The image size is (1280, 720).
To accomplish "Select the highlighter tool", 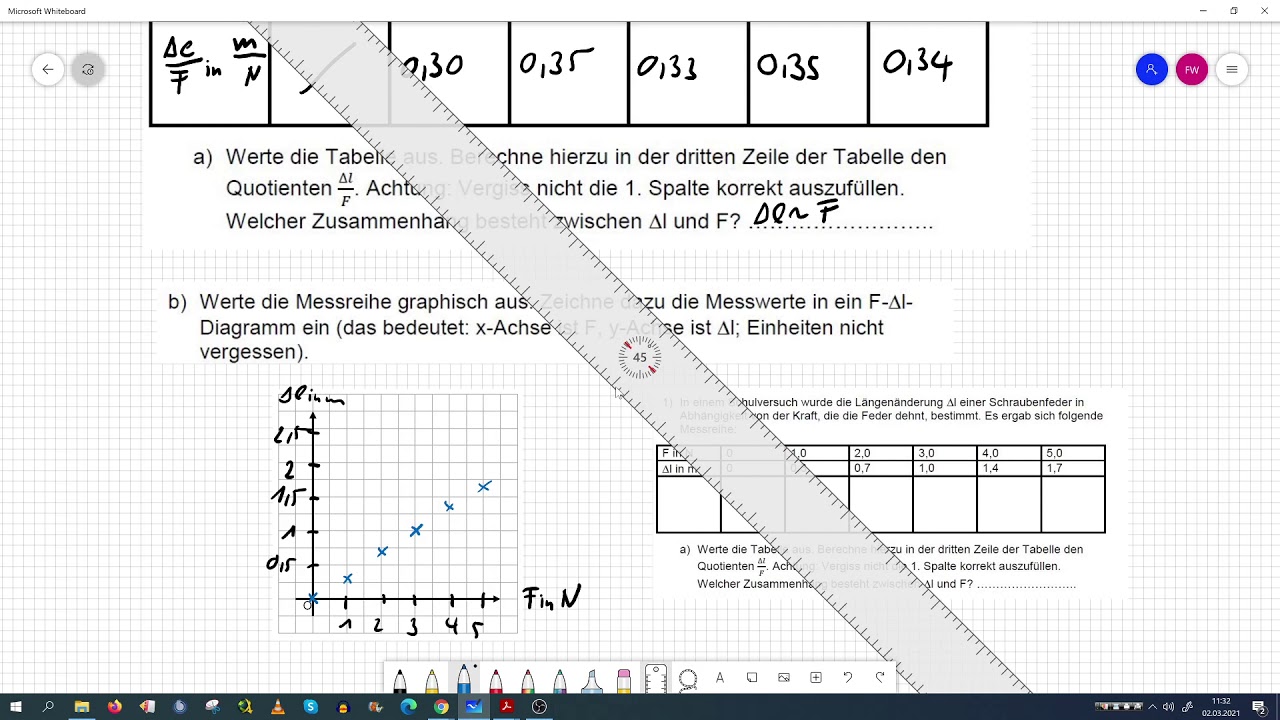I will point(592,679).
